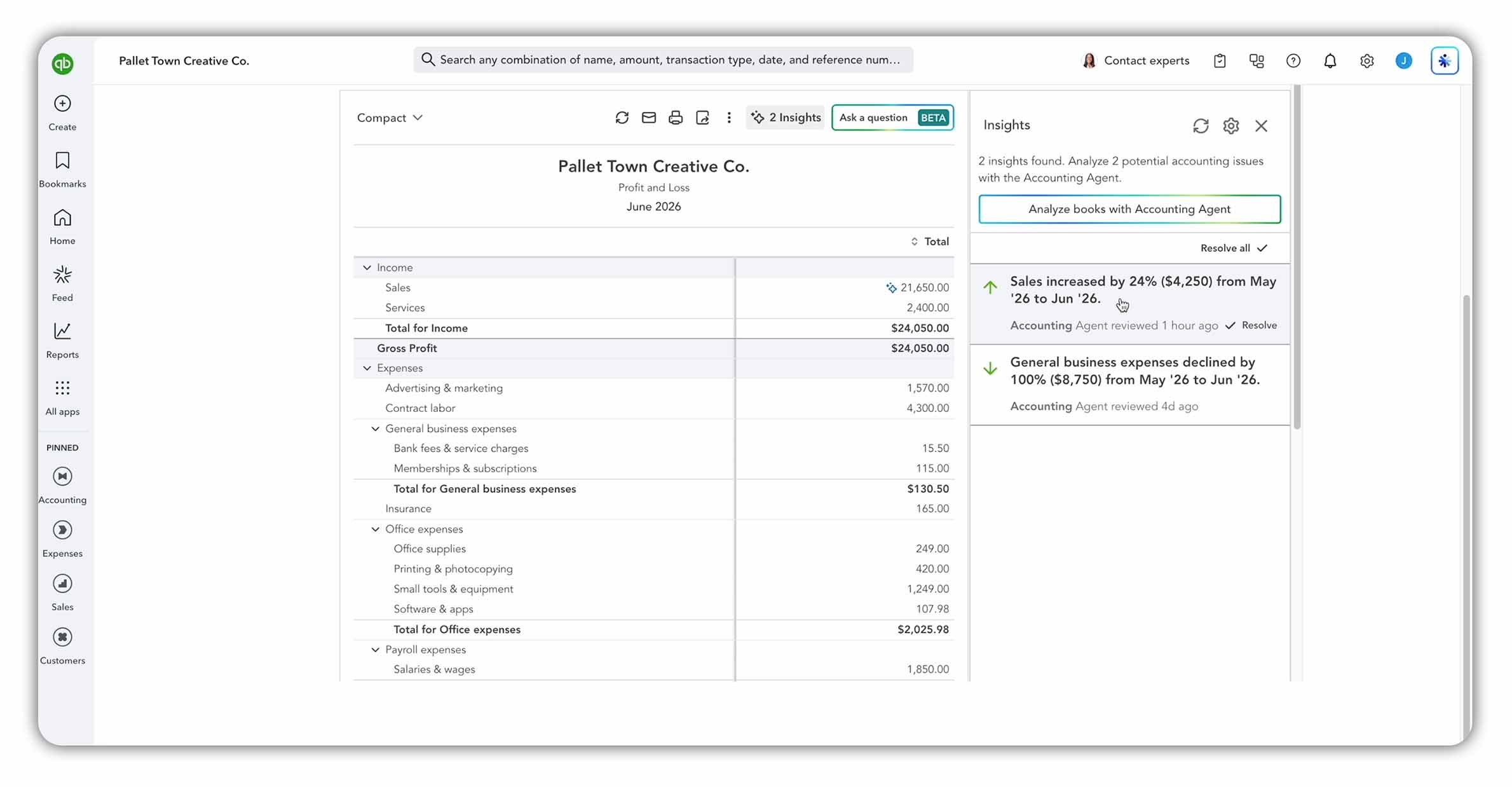
Task: Export the report with export icon
Action: [702, 118]
